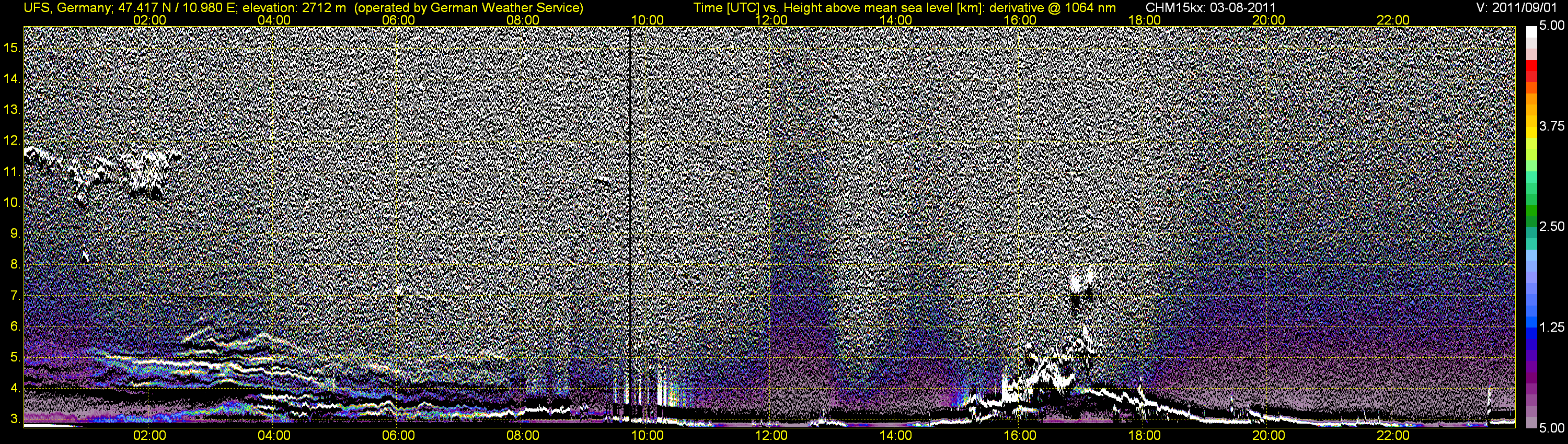Click height label '12.' on the y-axis
The height and width of the screenshot is (444, 1568).
(x=13, y=141)
